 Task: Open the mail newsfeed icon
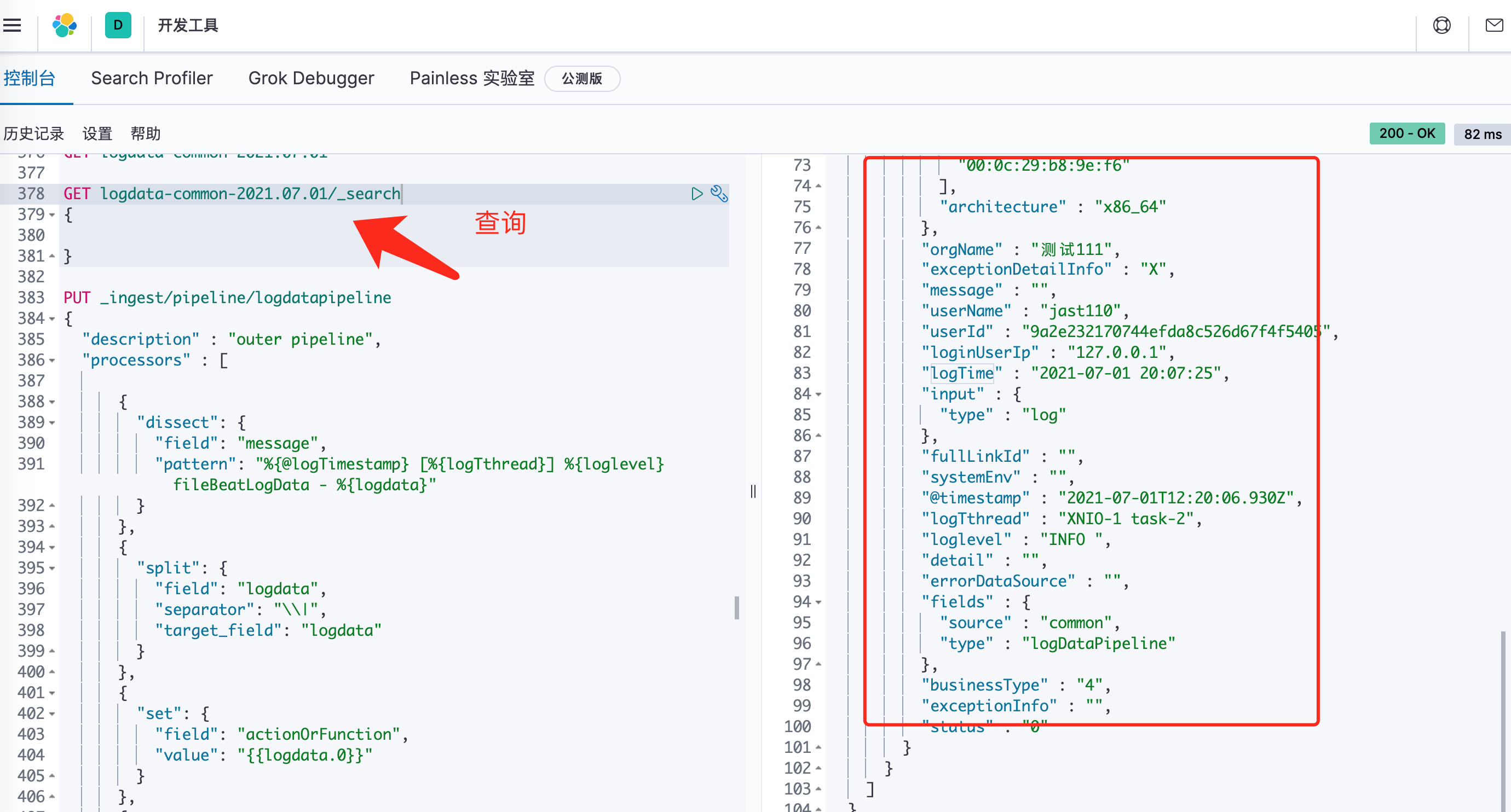1493,25
